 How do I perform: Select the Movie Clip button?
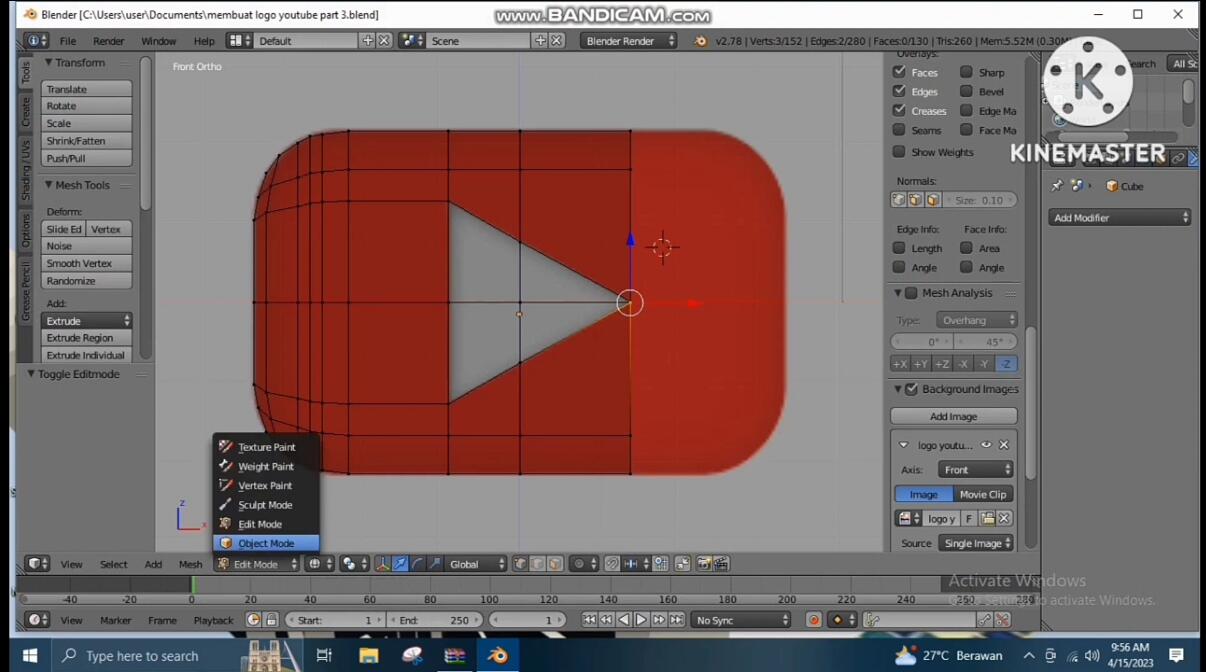(983, 494)
